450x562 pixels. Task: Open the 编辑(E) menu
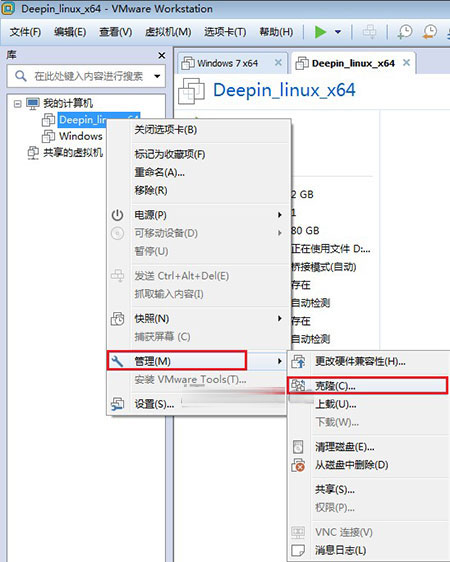(x=70, y=32)
